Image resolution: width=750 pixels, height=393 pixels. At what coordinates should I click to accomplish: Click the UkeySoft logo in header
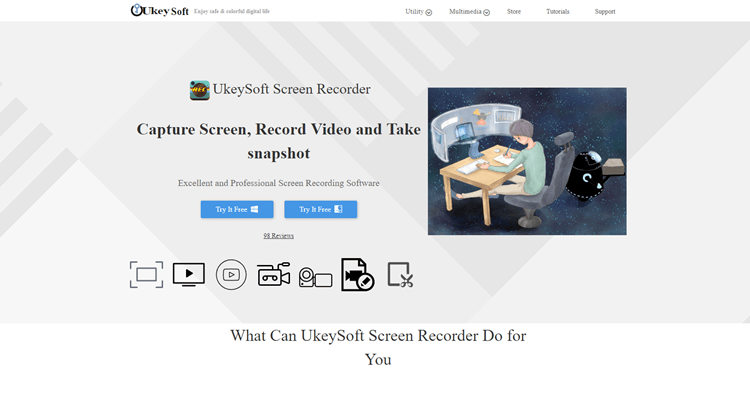pos(160,10)
